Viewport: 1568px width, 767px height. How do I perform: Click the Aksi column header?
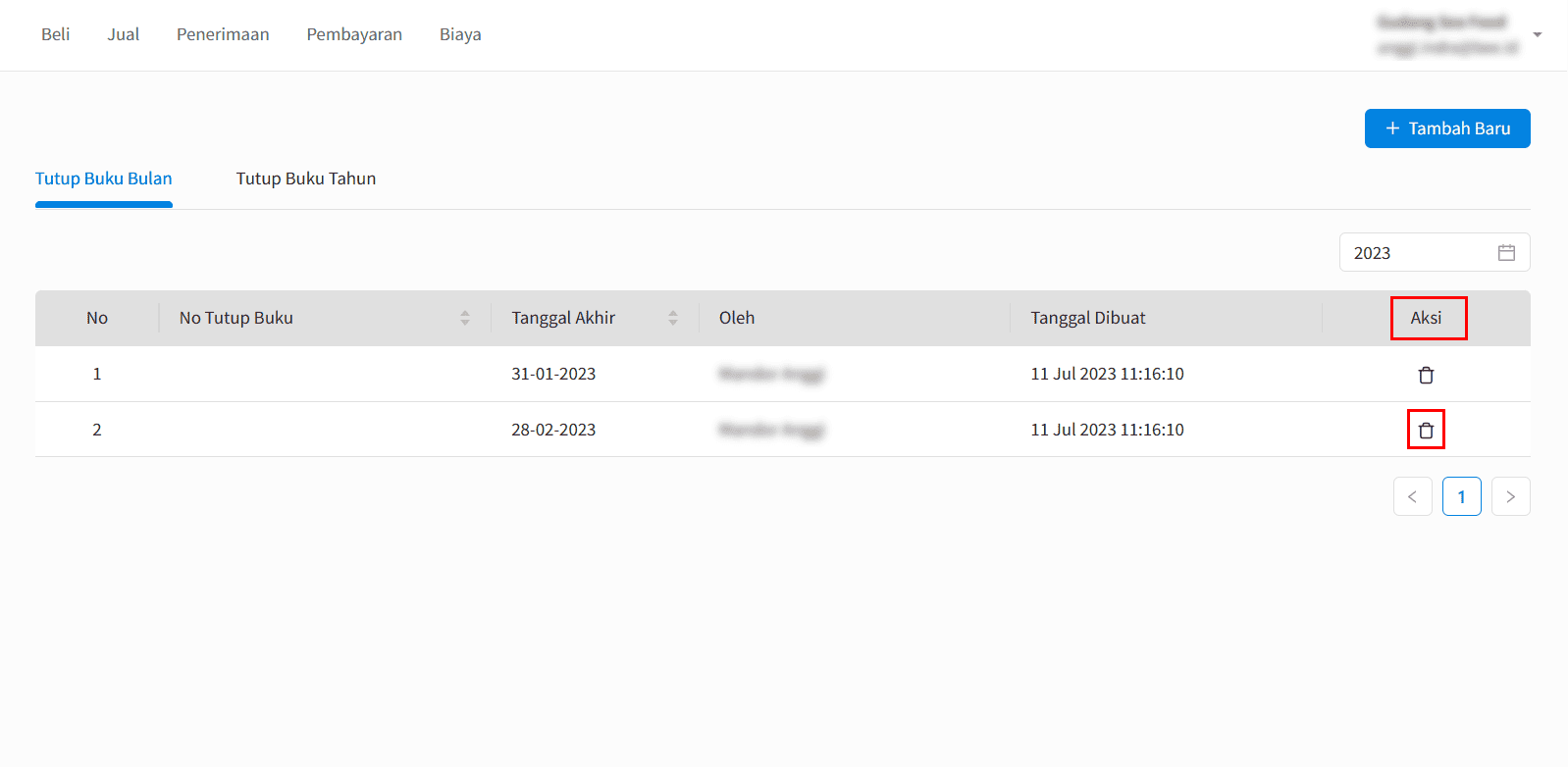click(1426, 318)
